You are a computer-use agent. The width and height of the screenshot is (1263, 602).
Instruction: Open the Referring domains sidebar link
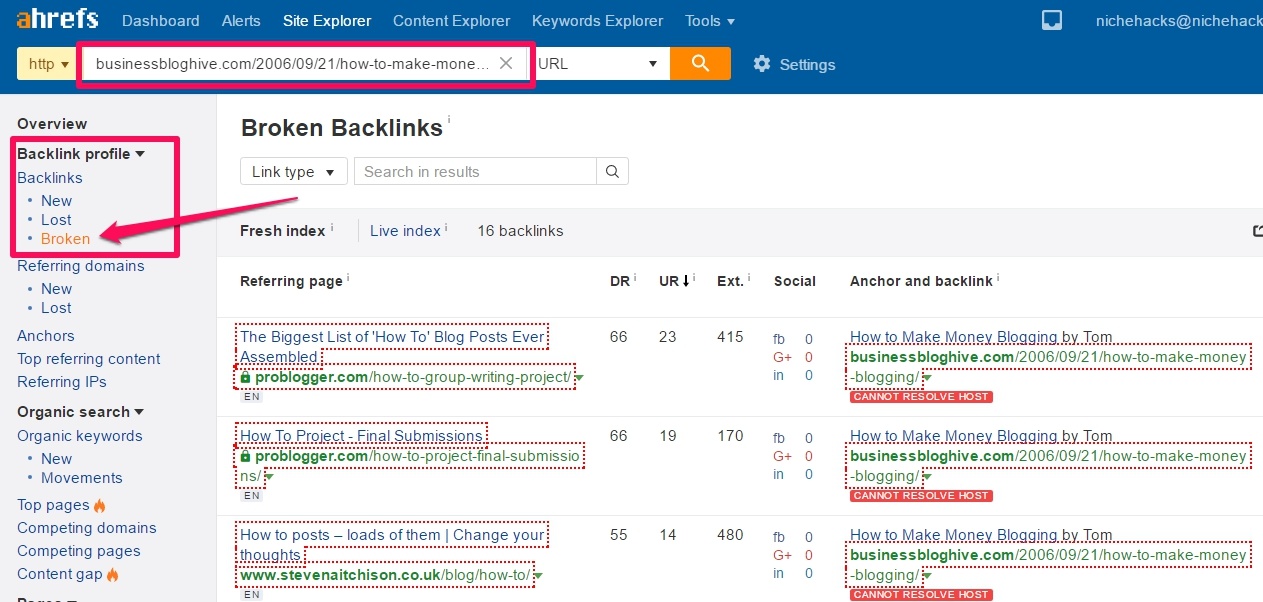pyautogui.click(x=81, y=266)
